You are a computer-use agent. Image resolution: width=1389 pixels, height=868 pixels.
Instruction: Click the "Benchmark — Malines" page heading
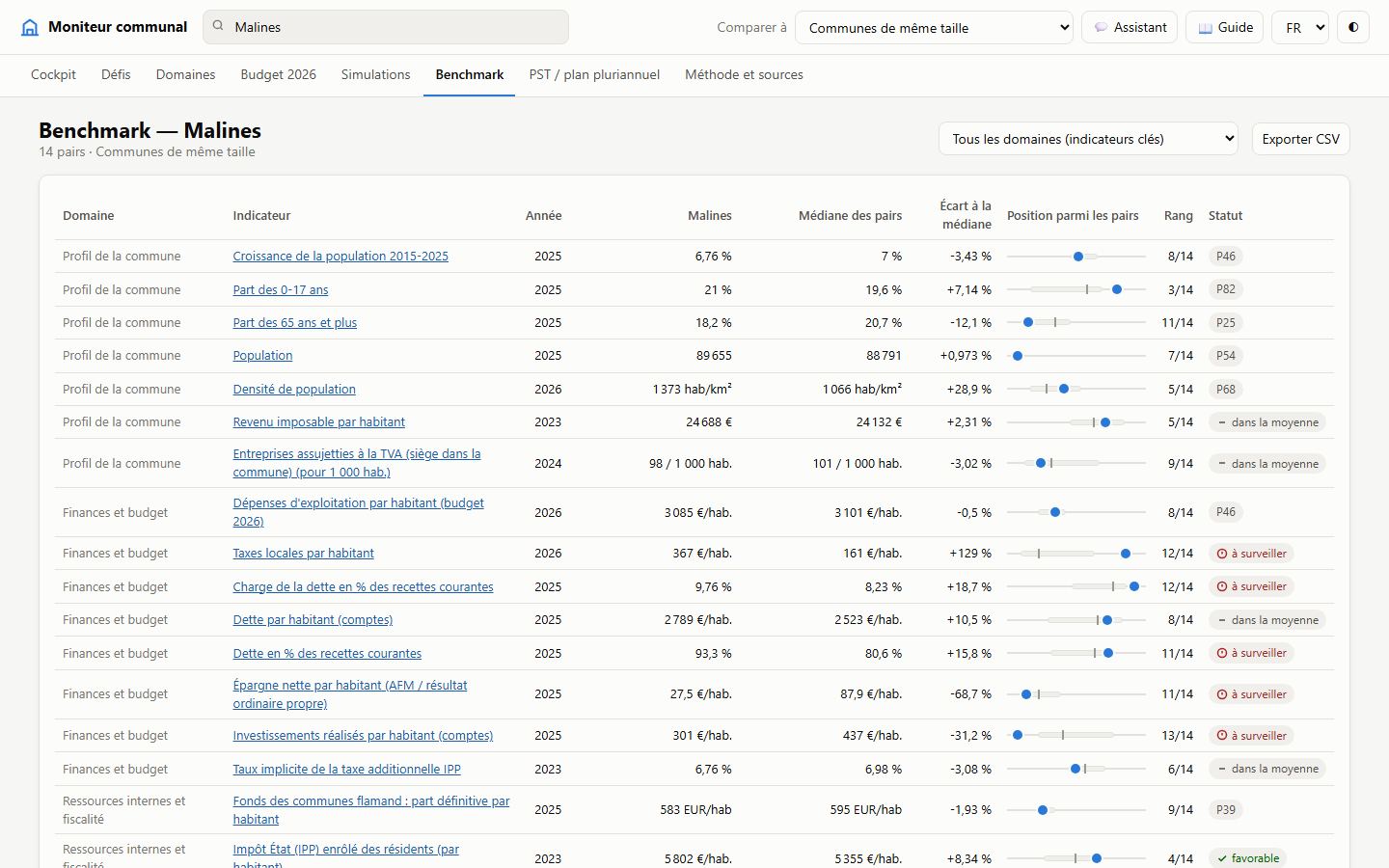coord(150,130)
